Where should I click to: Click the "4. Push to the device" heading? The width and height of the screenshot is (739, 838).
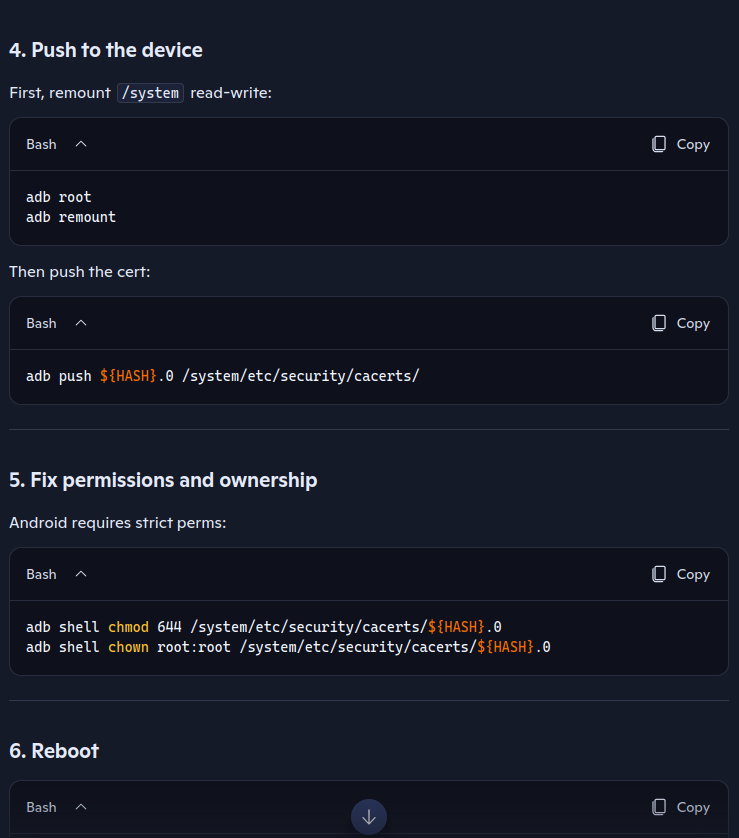106,50
